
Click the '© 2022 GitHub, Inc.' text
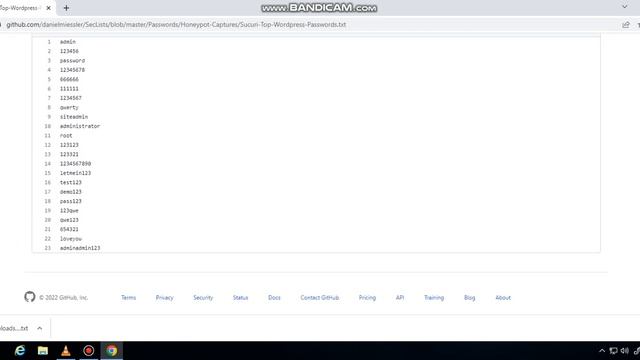pyautogui.click(x=63, y=298)
